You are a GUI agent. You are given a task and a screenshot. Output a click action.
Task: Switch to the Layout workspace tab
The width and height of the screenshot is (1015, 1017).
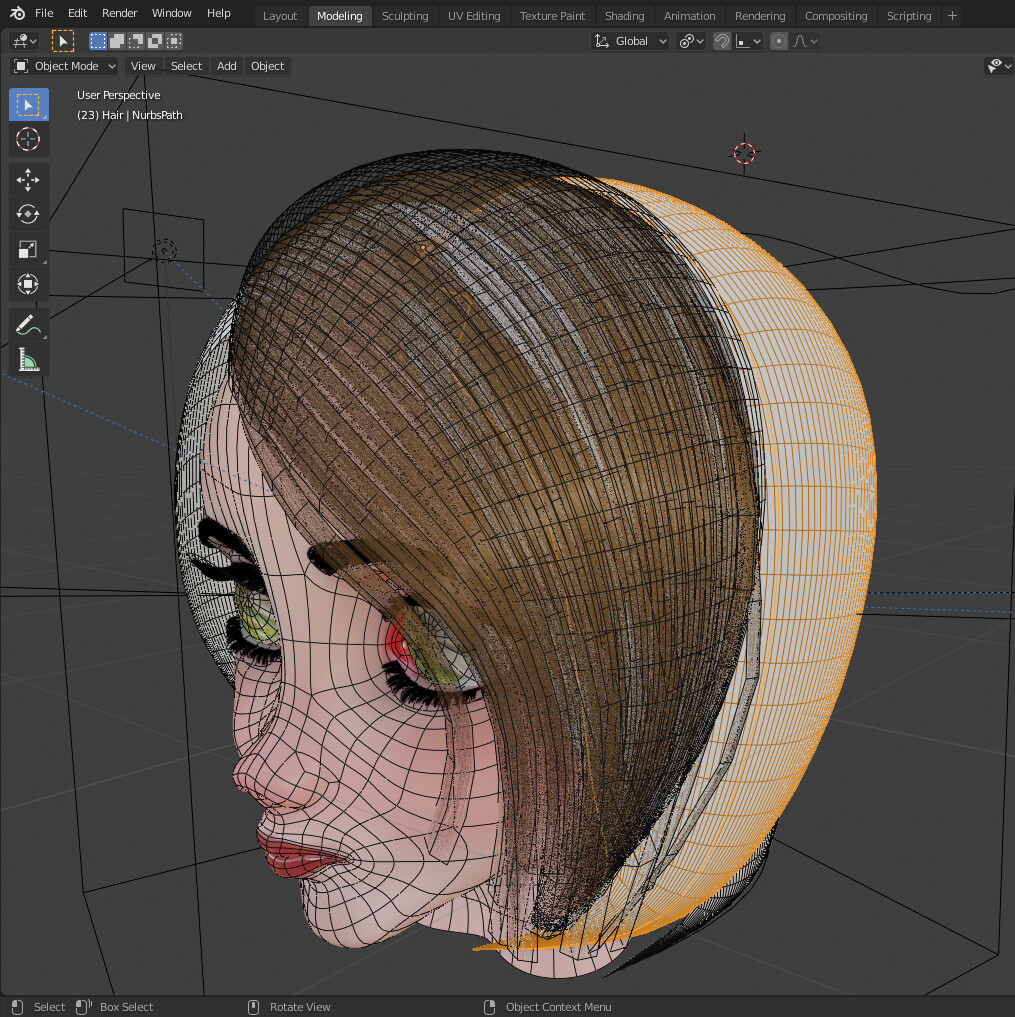point(280,16)
